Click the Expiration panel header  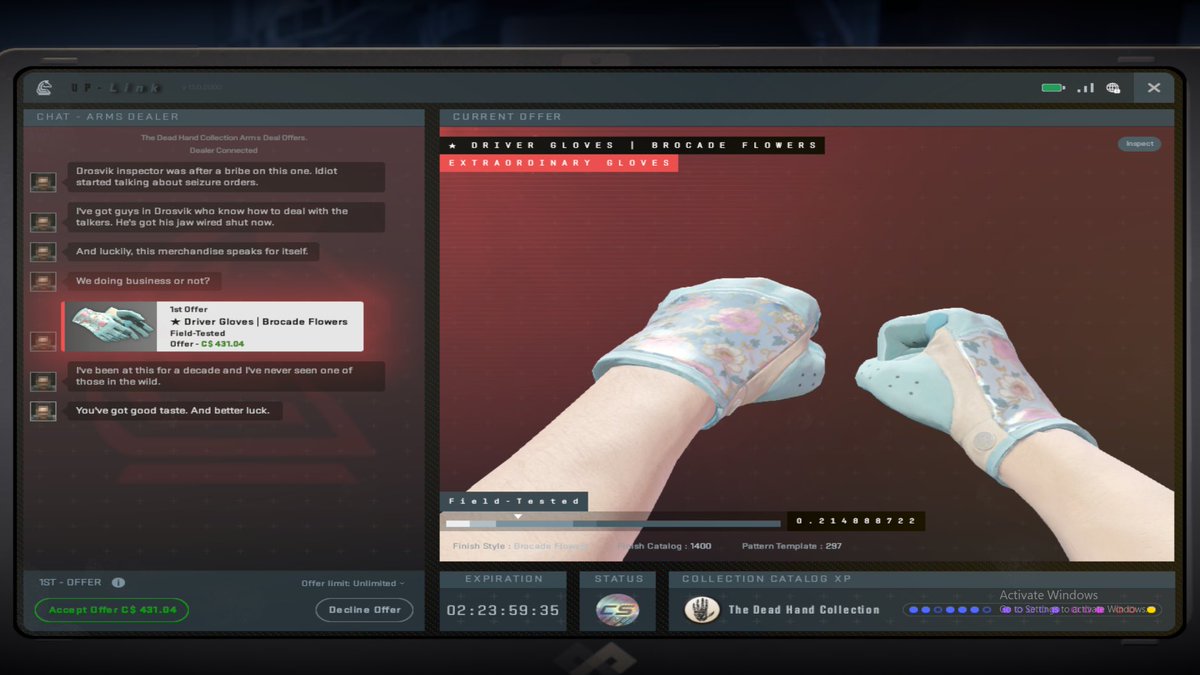(503, 579)
